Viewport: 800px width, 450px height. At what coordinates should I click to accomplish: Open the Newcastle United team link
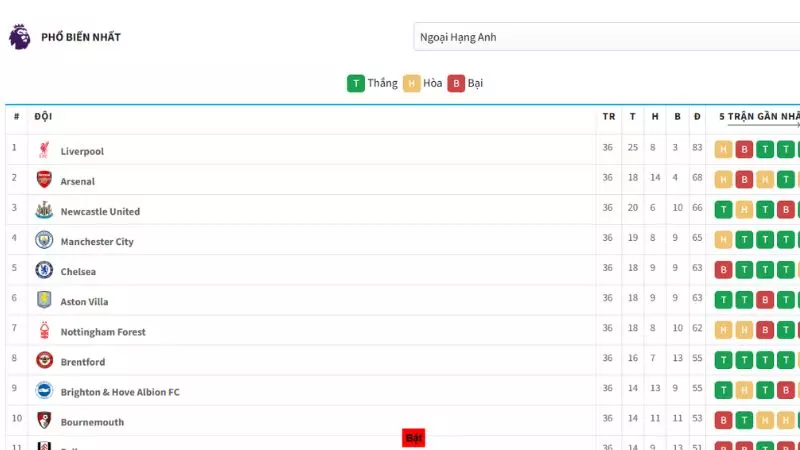[x=100, y=211]
